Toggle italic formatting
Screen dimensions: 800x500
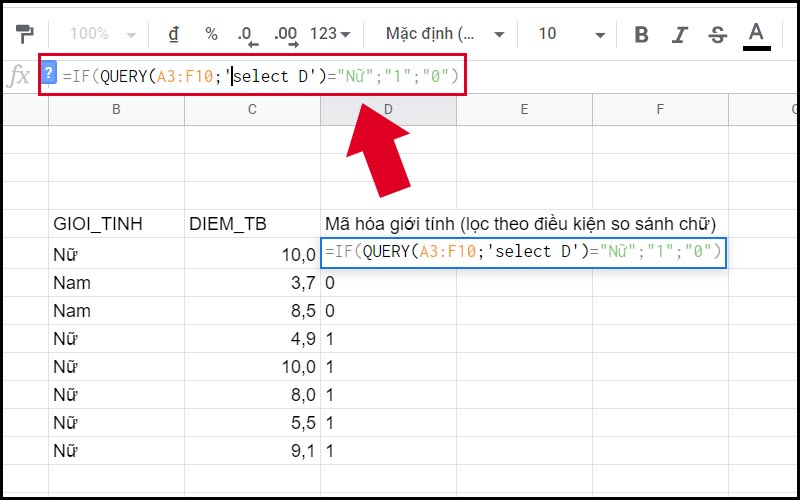[680, 35]
